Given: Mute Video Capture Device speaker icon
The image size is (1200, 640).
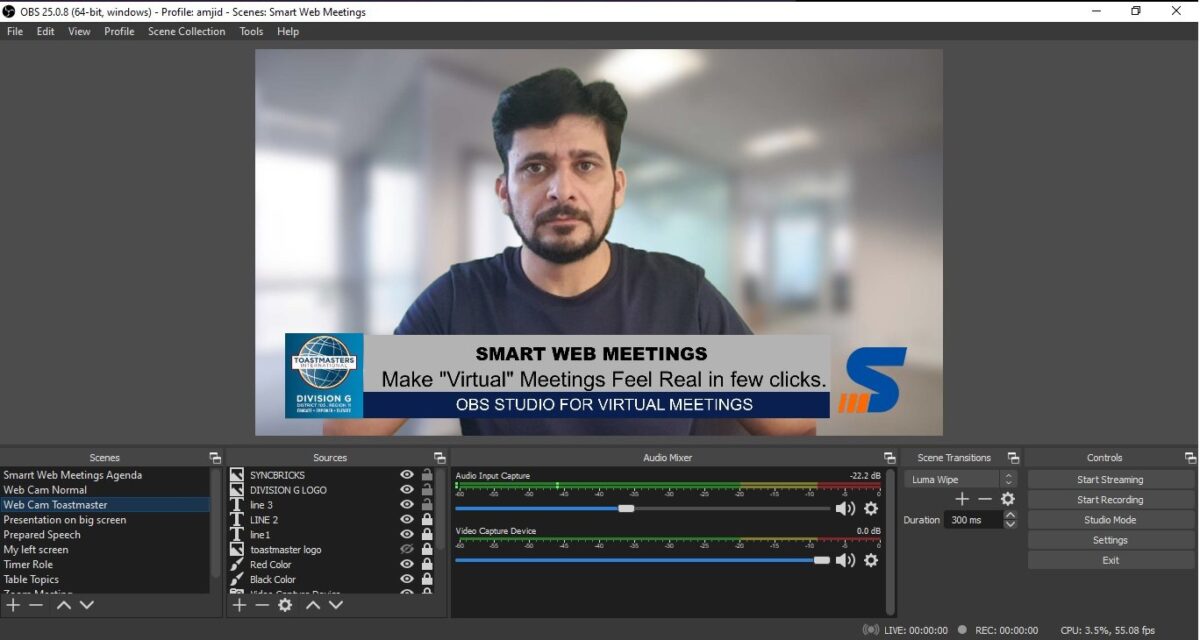Looking at the screenshot, I should click(x=846, y=560).
